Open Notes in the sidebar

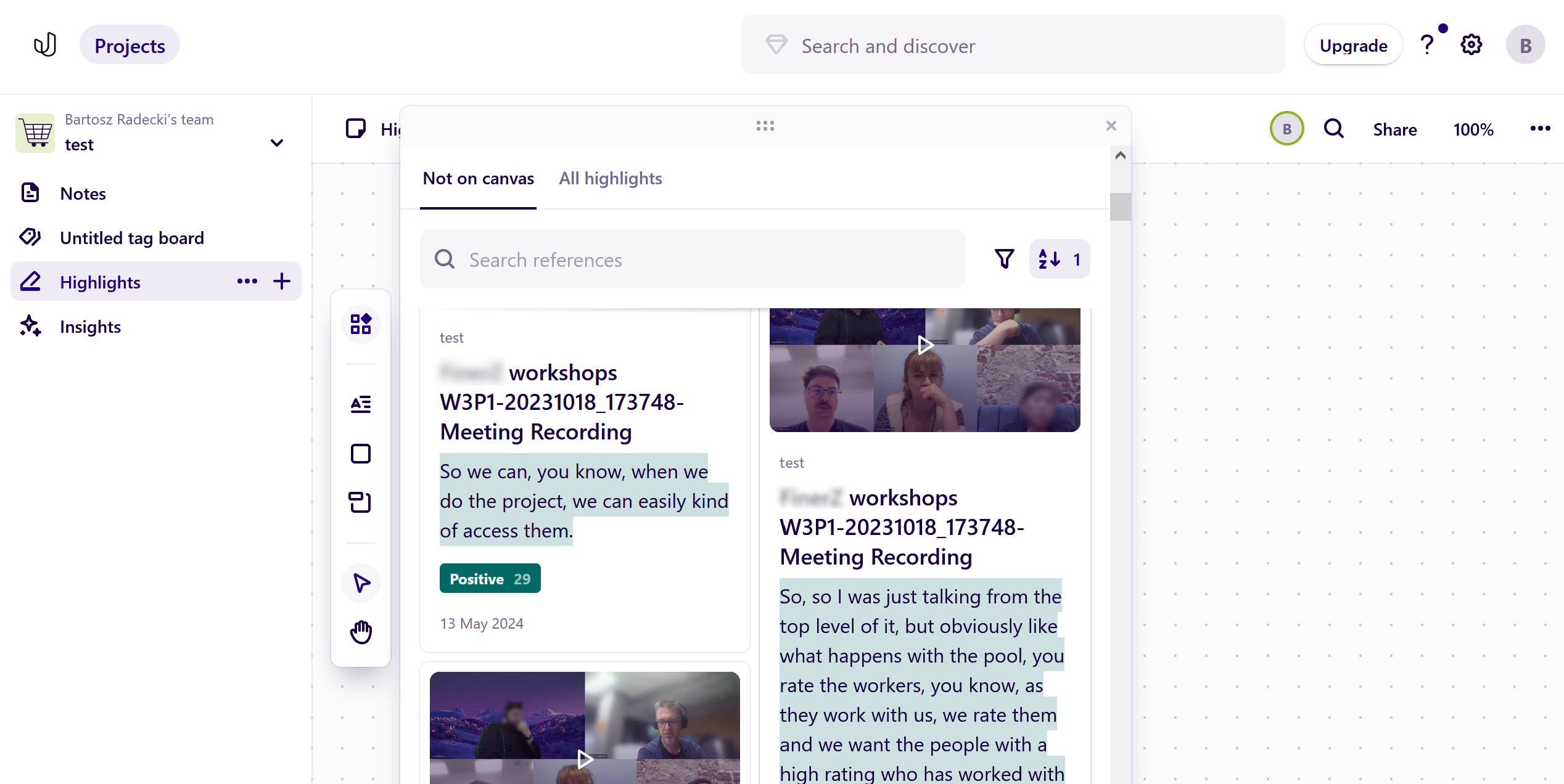pos(156,194)
